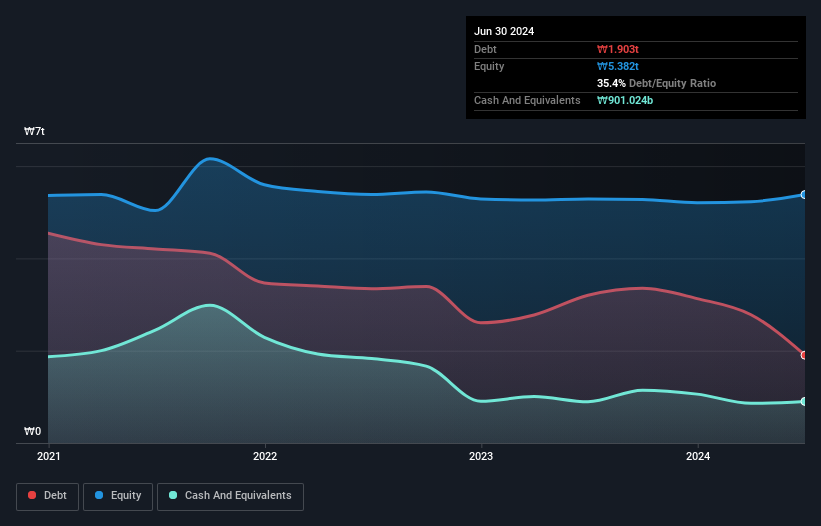Toggle the Debt series legend button
The image size is (821, 526).
pyautogui.click(x=48, y=496)
